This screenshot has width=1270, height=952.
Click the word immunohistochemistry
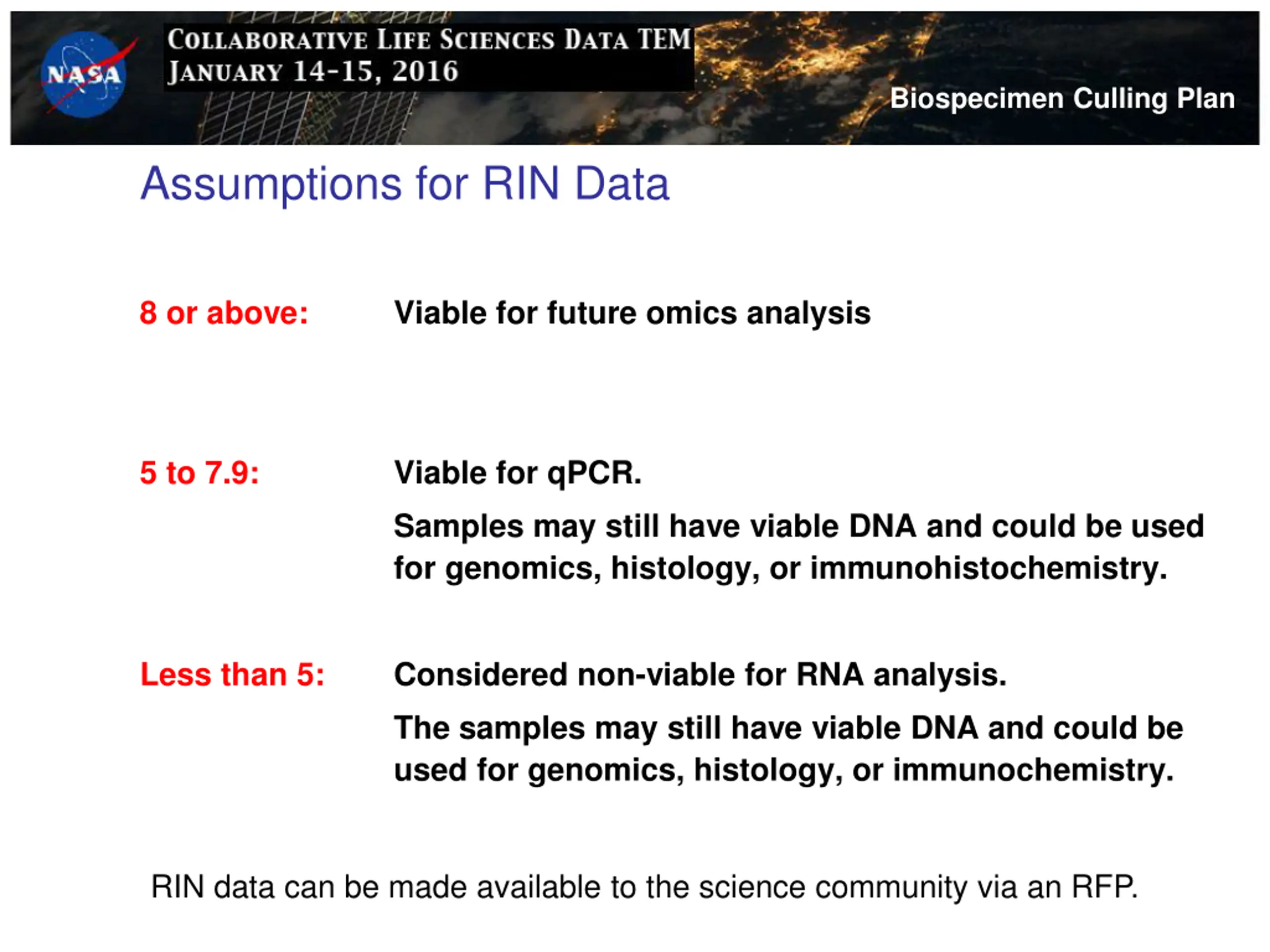[x=989, y=568]
